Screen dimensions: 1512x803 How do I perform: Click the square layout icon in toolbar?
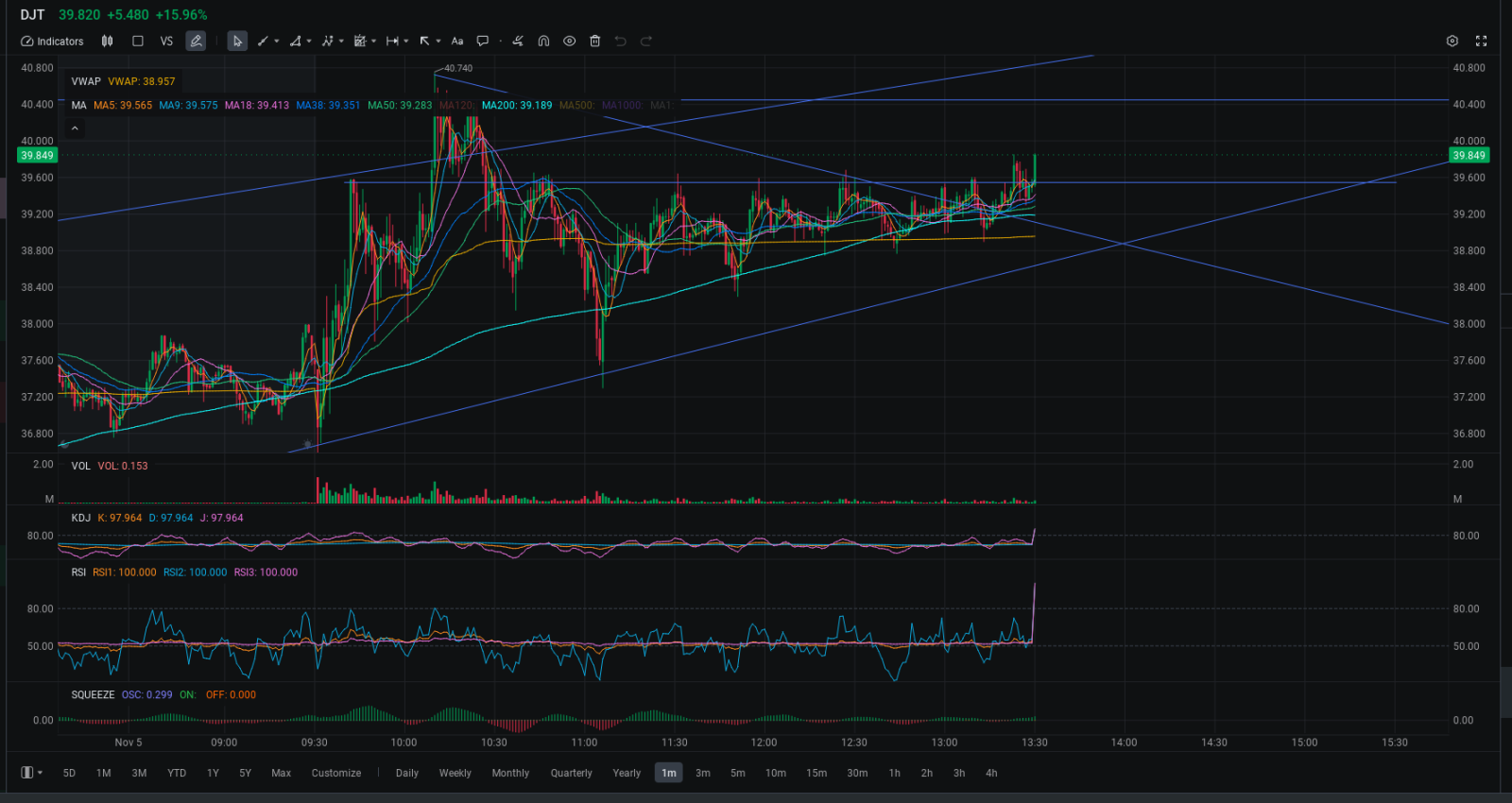(138, 42)
